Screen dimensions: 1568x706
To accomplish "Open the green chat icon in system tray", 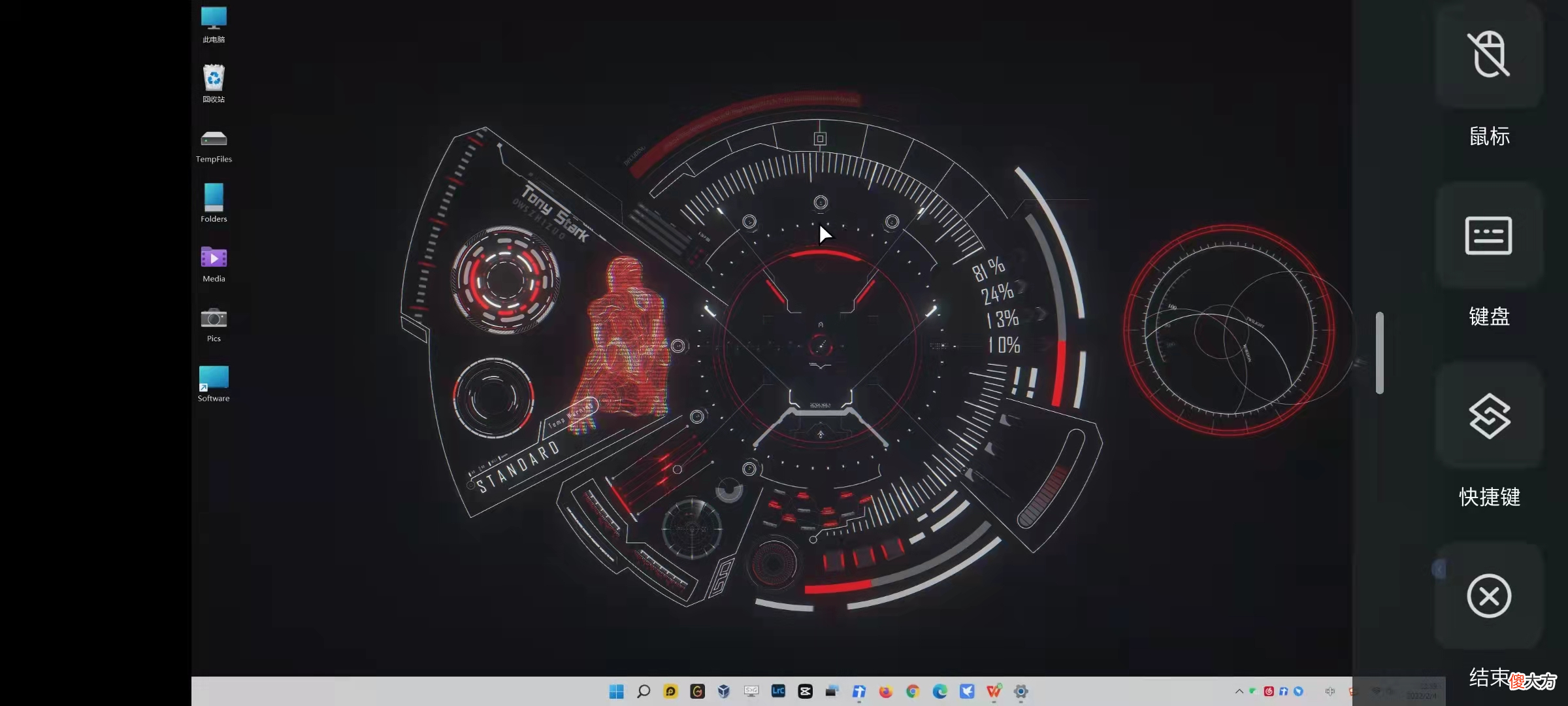I will pyautogui.click(x=1253, y=692).
